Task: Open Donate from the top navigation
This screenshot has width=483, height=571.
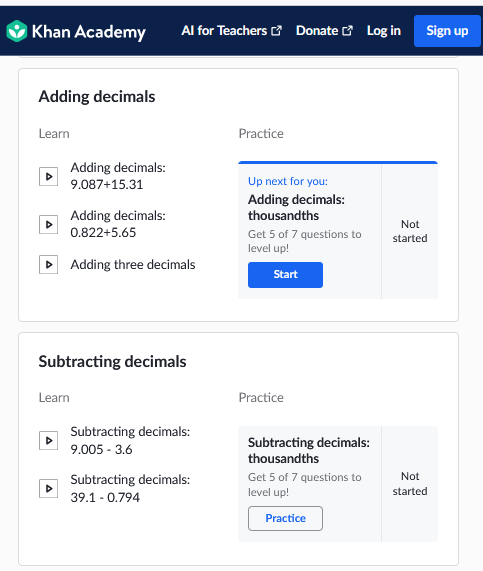Action: pyautogui.click(x=324, y=31)
